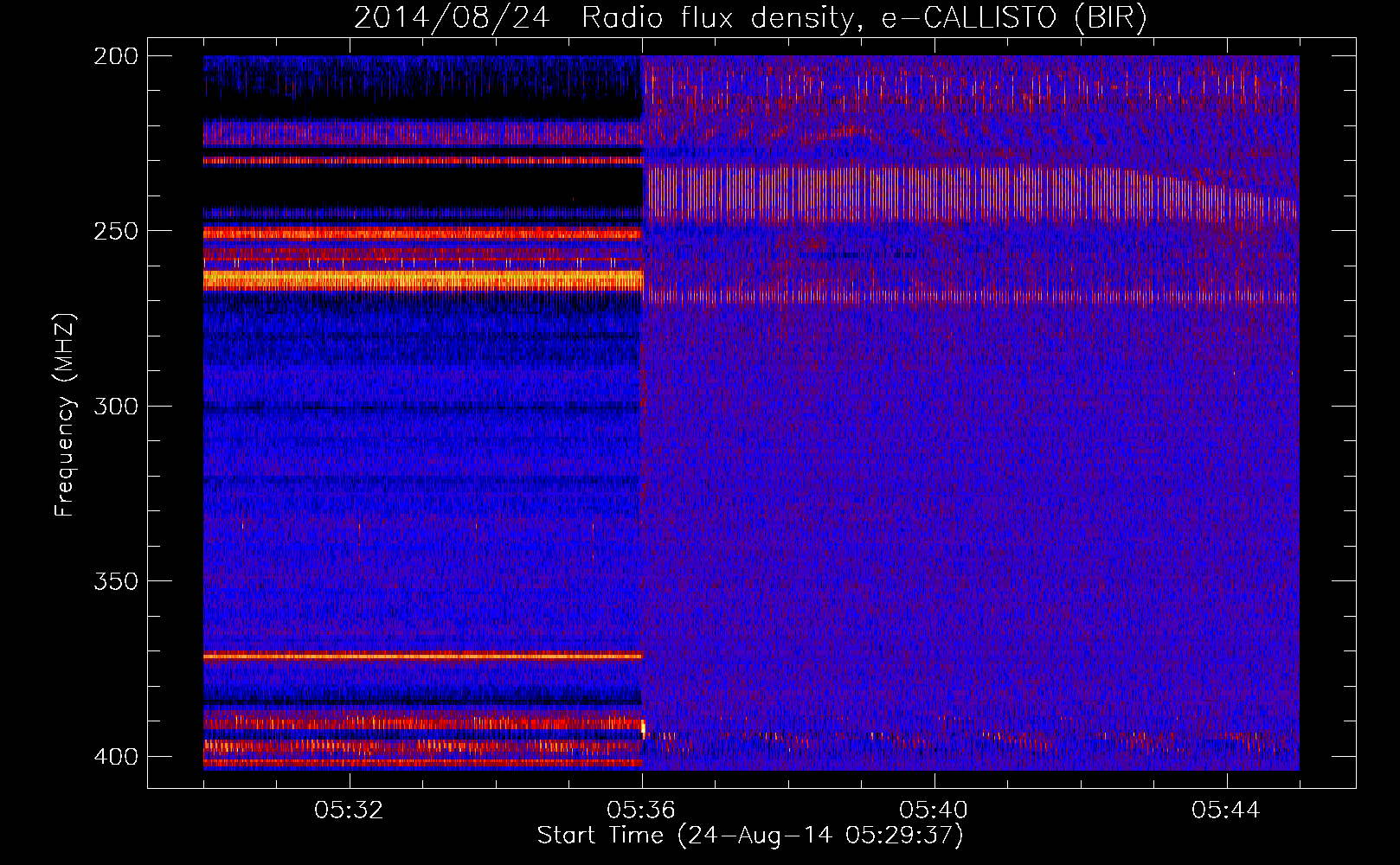1400x865 pixels.
Task: Click the 'Frequency (MHZ)' axis label
Action: (x=65, y=414)
